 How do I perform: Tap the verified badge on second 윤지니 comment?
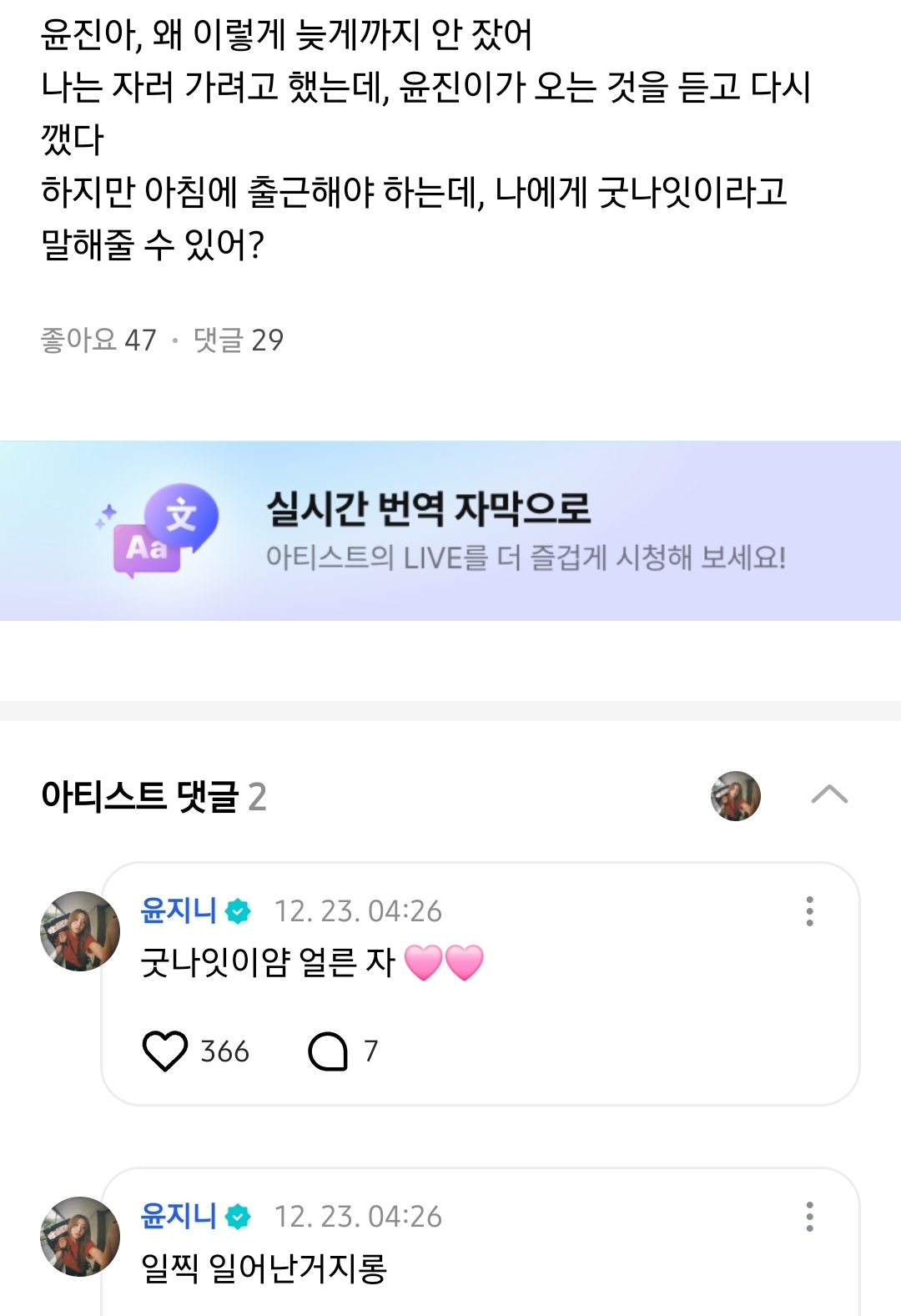pyautogui.click(x=239, y=1217)
